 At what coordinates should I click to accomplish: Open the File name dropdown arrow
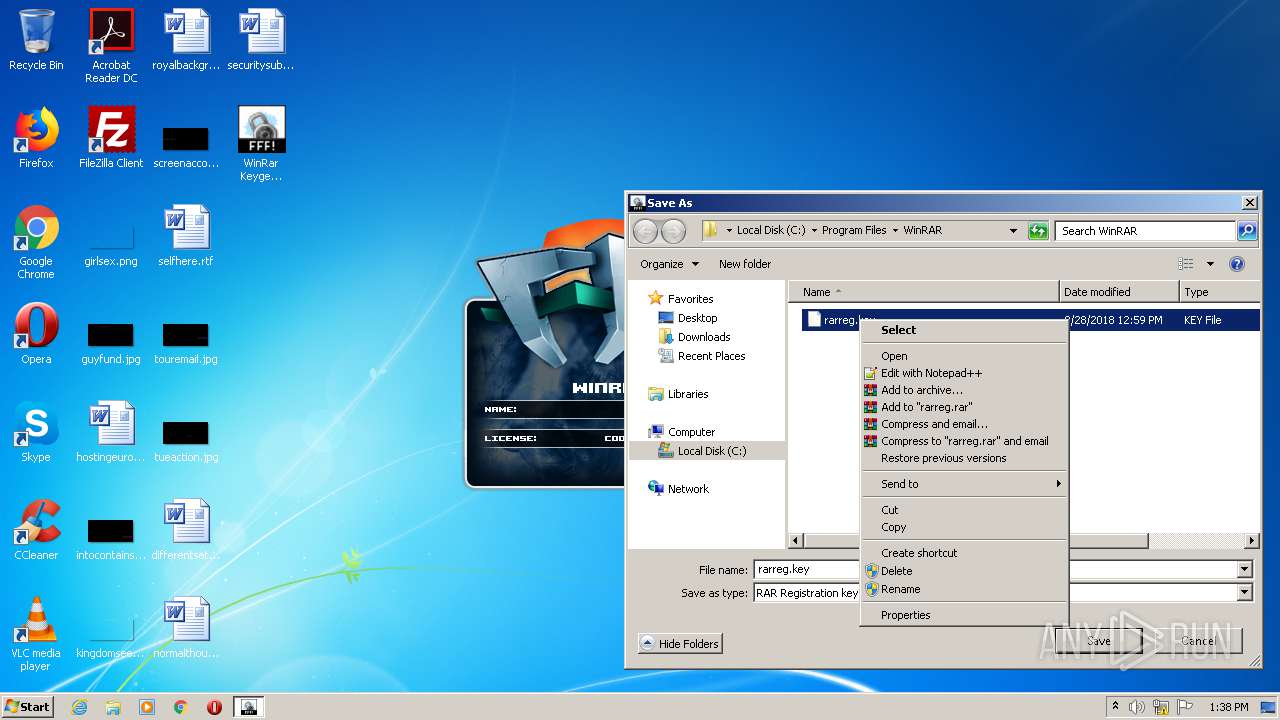[1245, 570]
